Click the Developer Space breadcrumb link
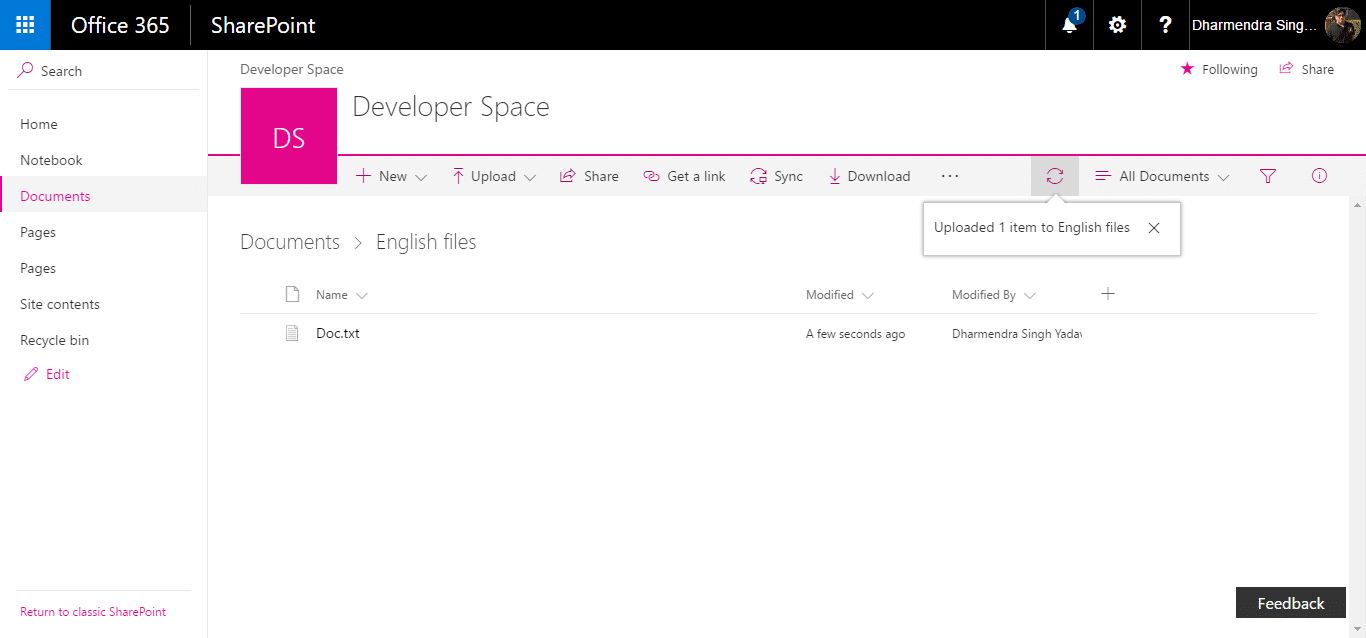This screenshot has width=1366, height=638. 292,69
